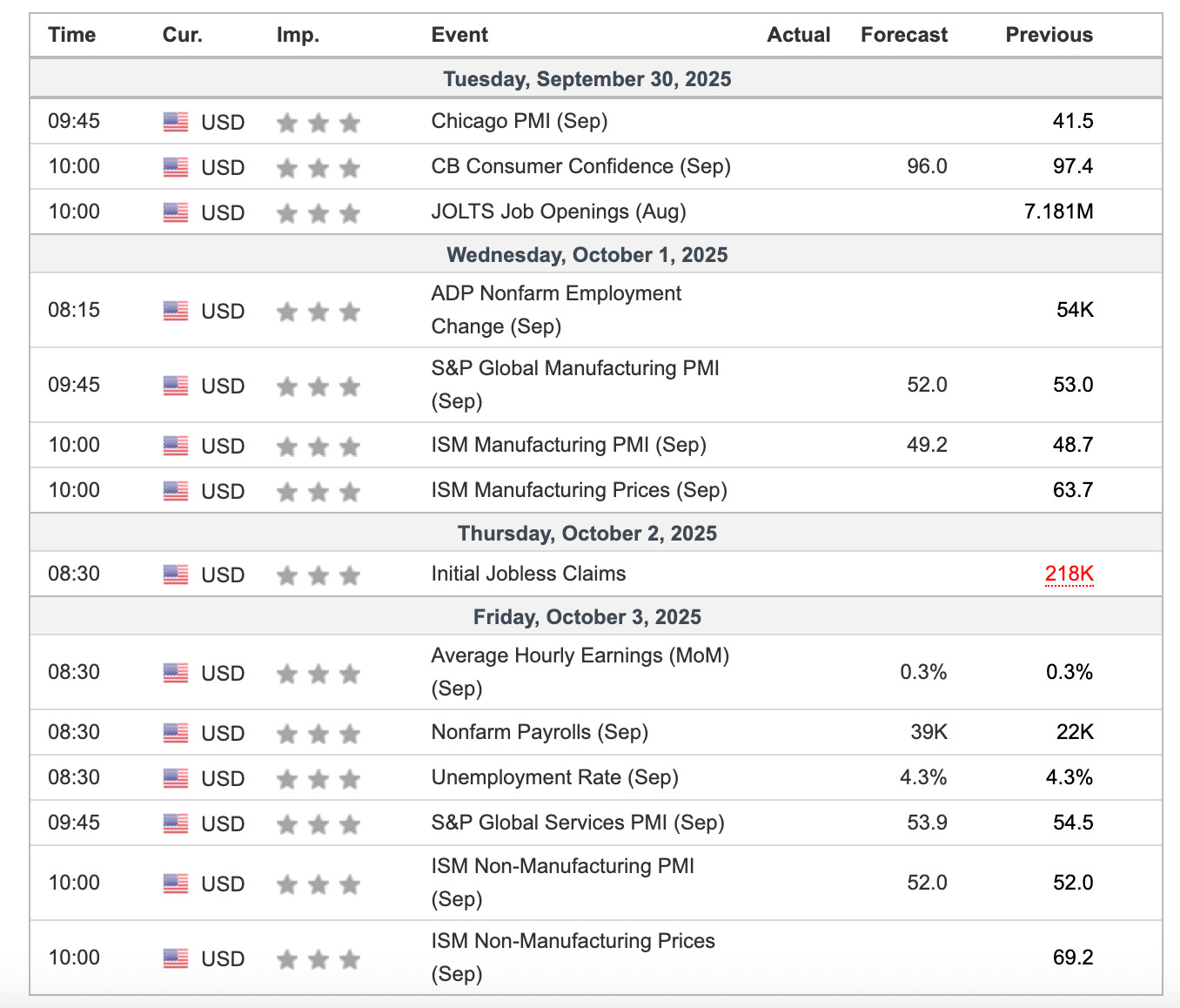Click the 08:15 time in the ADP row

[74, 310]
